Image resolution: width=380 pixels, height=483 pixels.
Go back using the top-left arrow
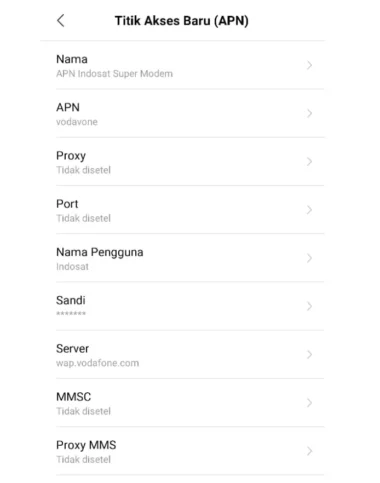click(61, 21)
